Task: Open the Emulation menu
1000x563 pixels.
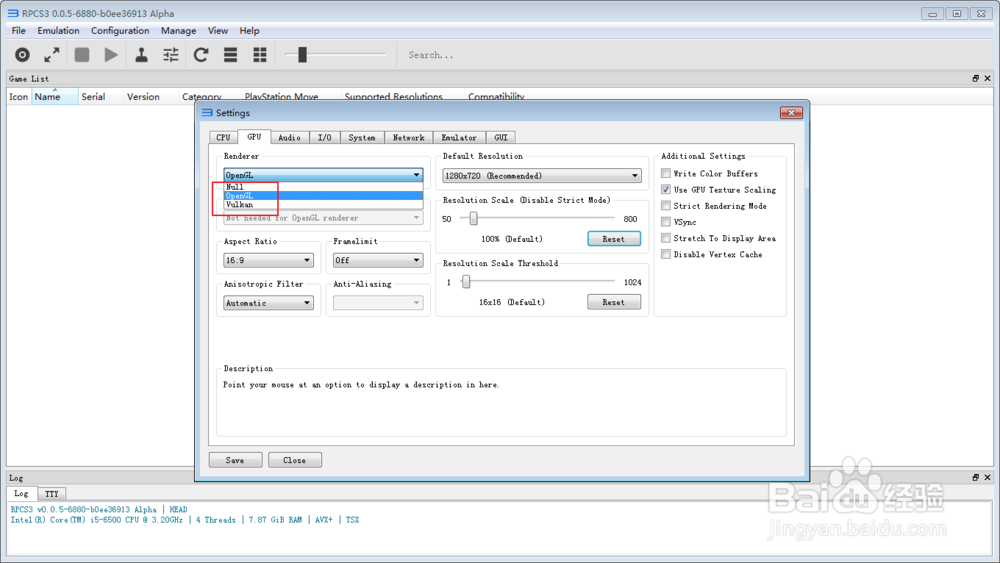Action: pyautogui.click(x=58, y=31)
